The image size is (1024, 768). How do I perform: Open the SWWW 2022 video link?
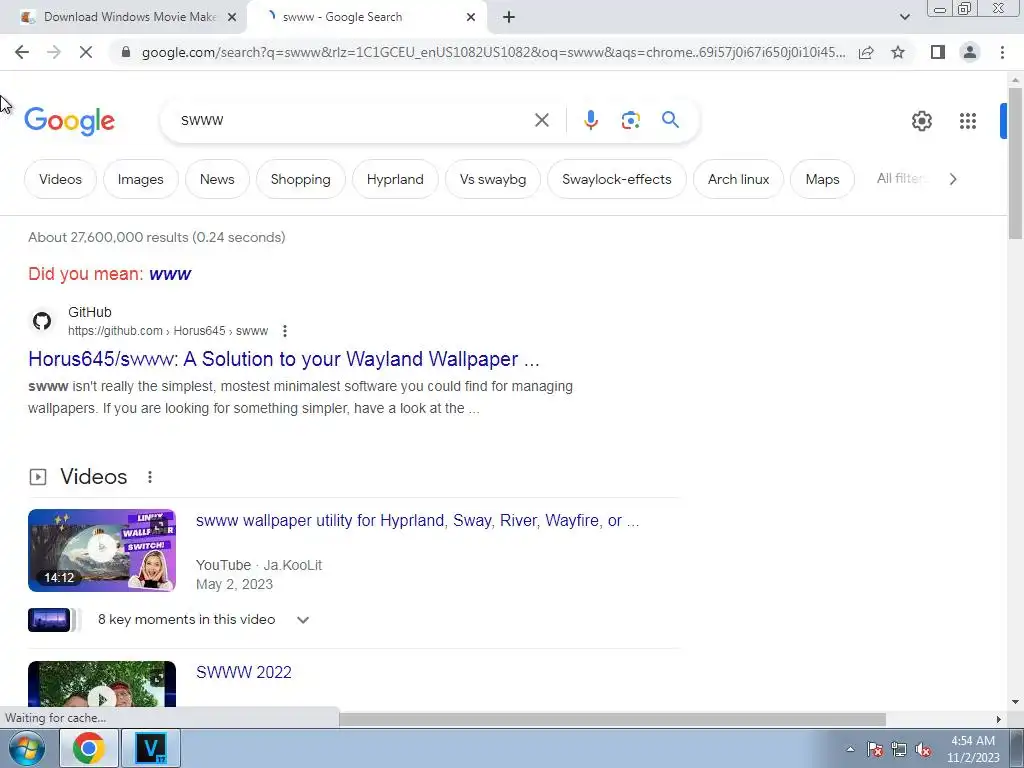tap(244, 672)
